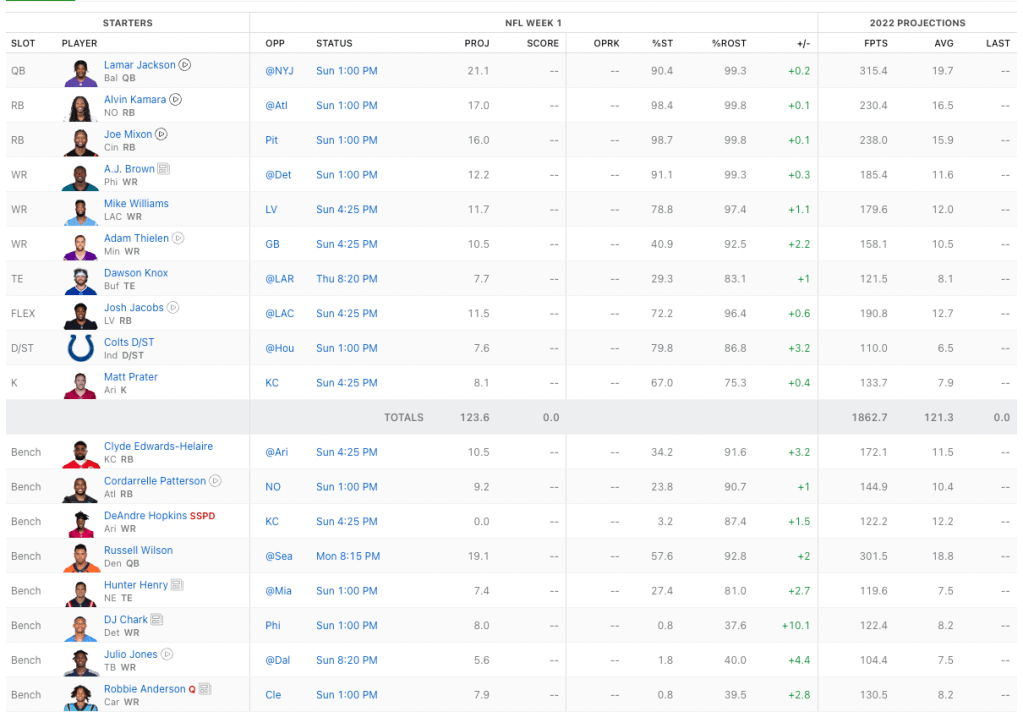The image size is (1023, 712).
Task: Open the Thu 8:20 PM game status link
Action: coord(347,279)
